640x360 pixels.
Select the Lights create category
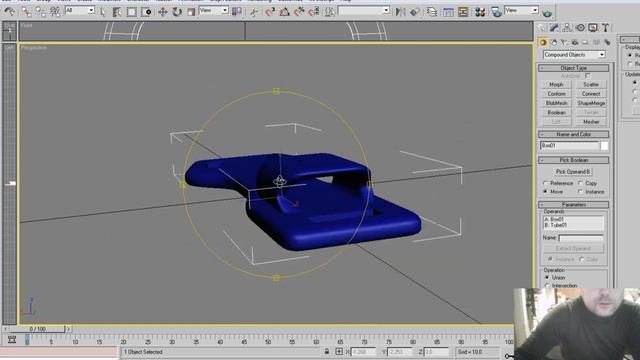pos(564,42)
